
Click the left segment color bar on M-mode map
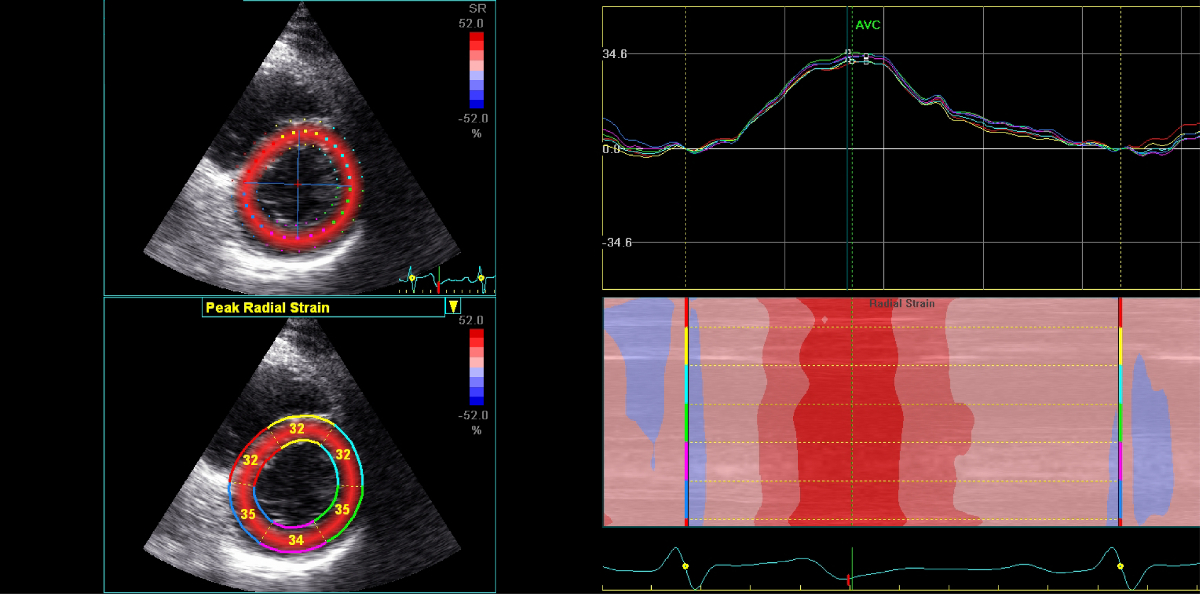[686, 410]
